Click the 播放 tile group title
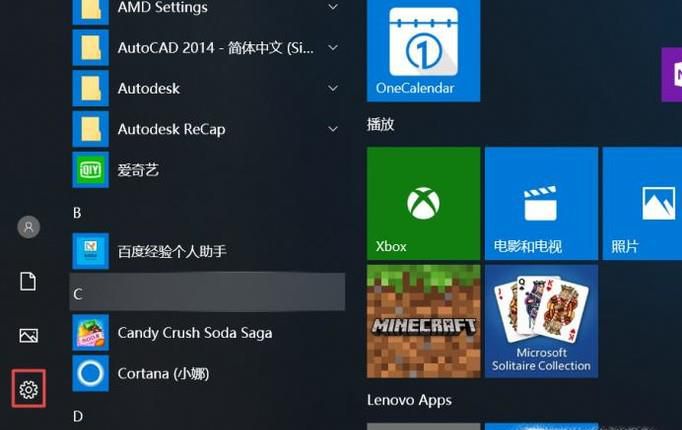This screenshot has height=430, width=682. 381,125
